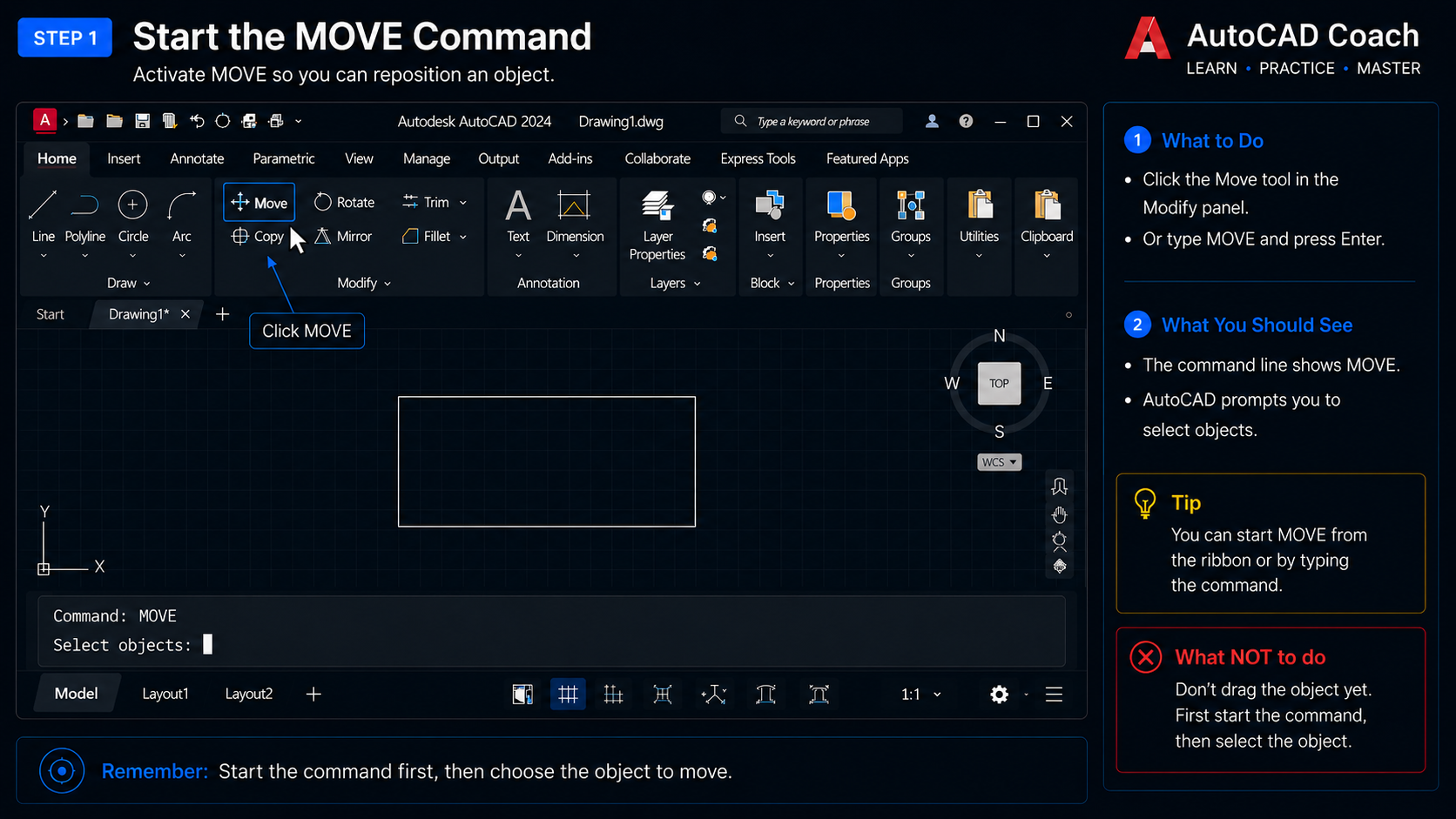This screenshot has height=819, width=1456.
Task: Toggle snap mode in status bar
Action: [x=613, y=694]
